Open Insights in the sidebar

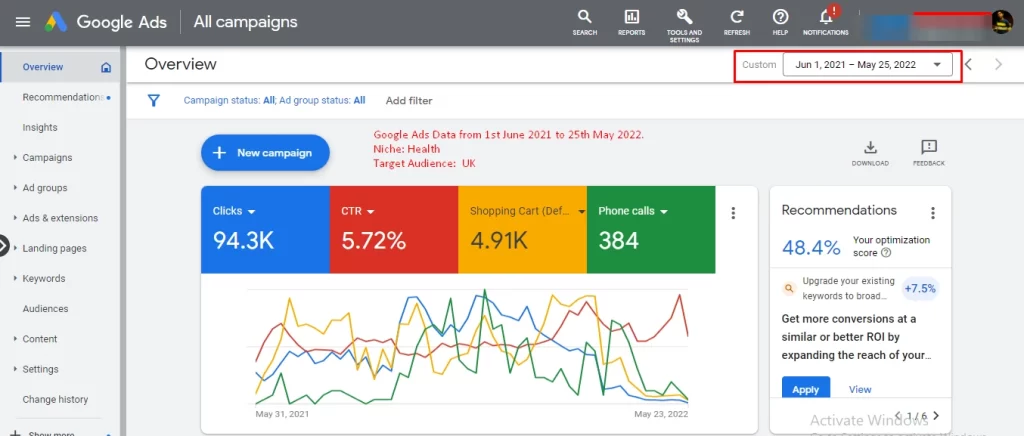pos(40,127)
